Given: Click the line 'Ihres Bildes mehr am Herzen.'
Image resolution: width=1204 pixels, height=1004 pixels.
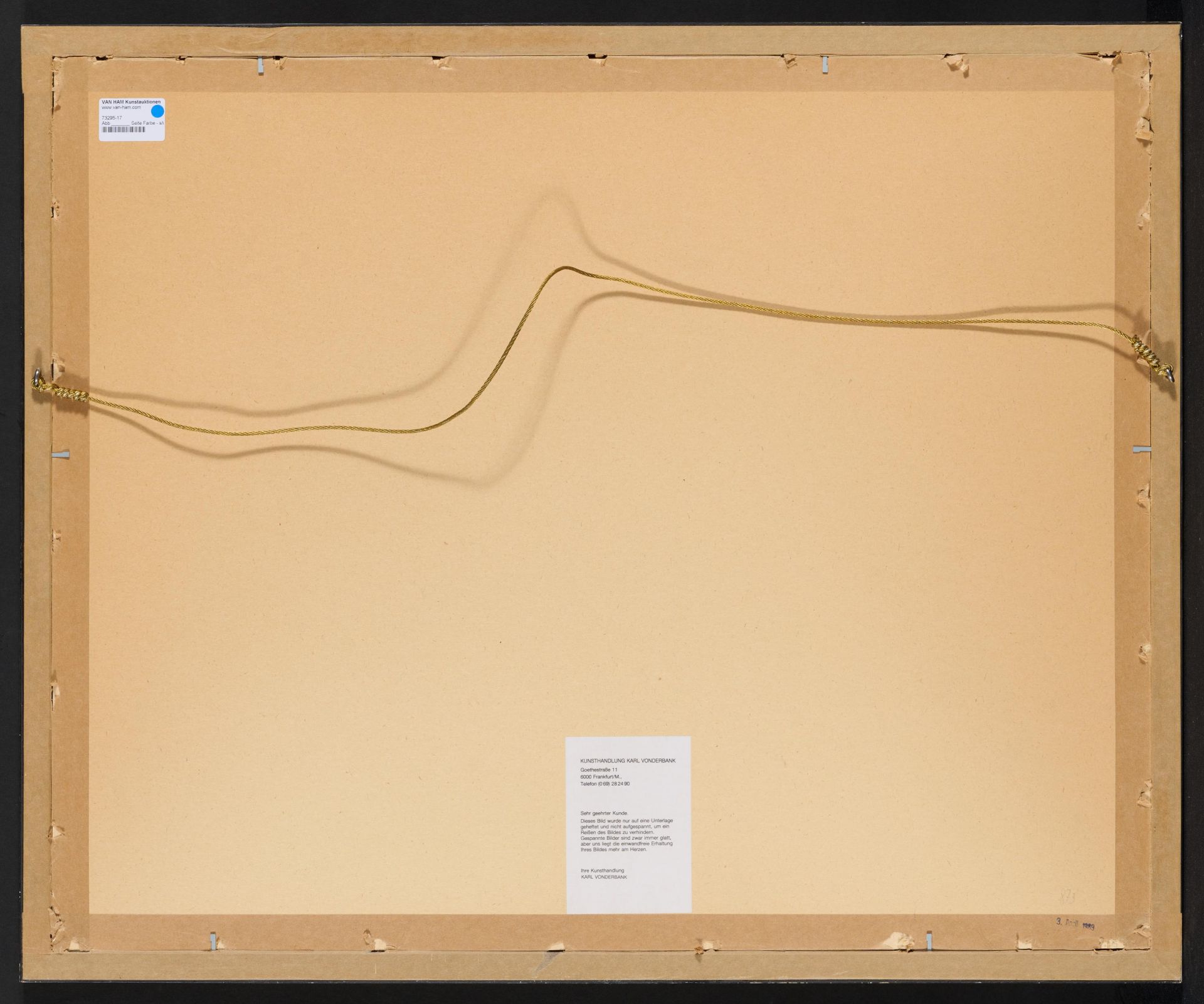Looking at the screenshot, I should pos(613,850).
